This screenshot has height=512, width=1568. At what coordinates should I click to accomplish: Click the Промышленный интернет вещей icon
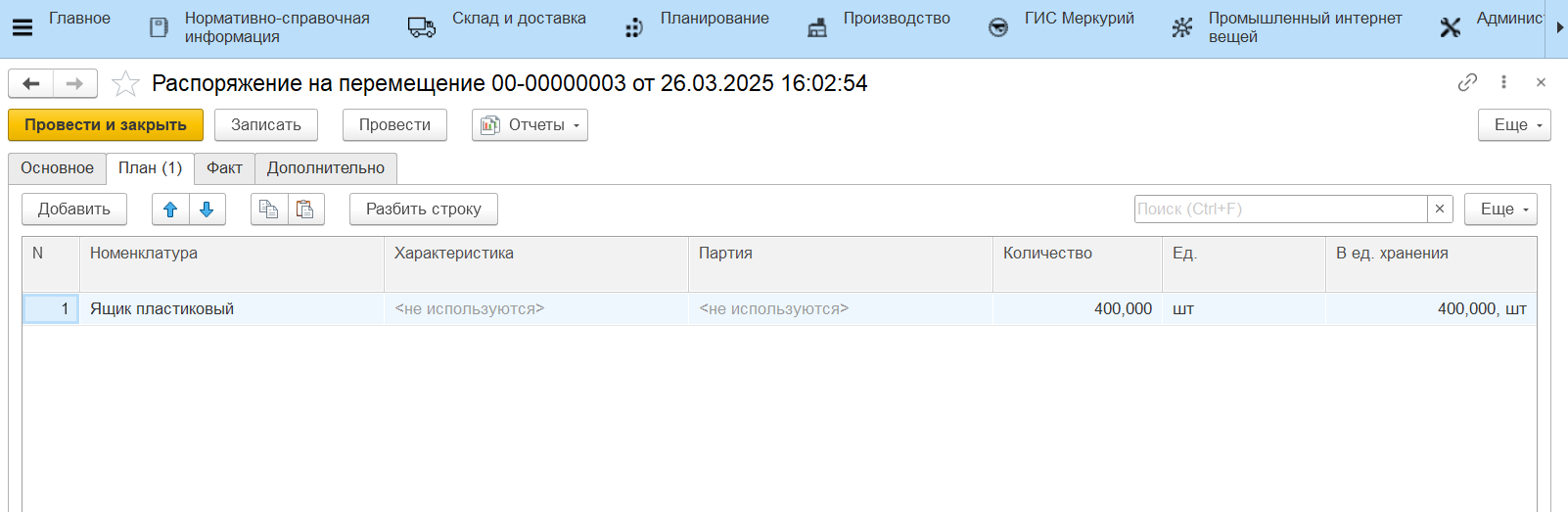click(1182, 27)
